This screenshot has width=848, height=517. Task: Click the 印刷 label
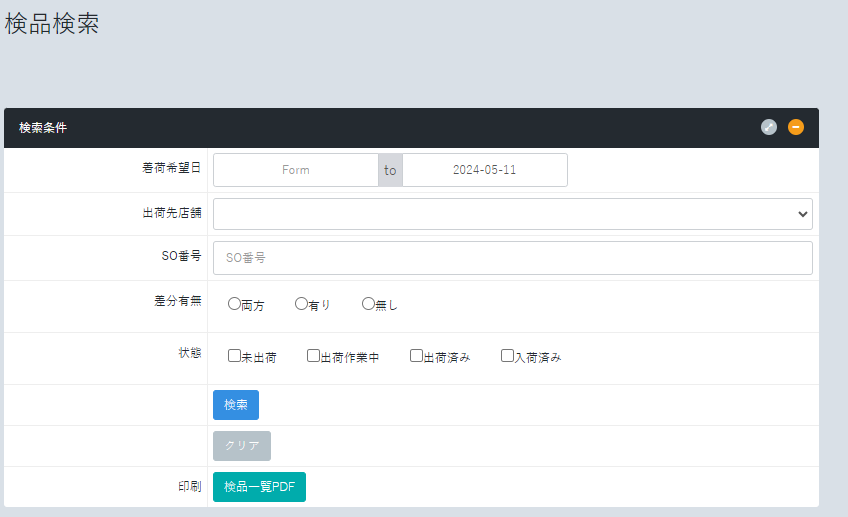[190, 487]
